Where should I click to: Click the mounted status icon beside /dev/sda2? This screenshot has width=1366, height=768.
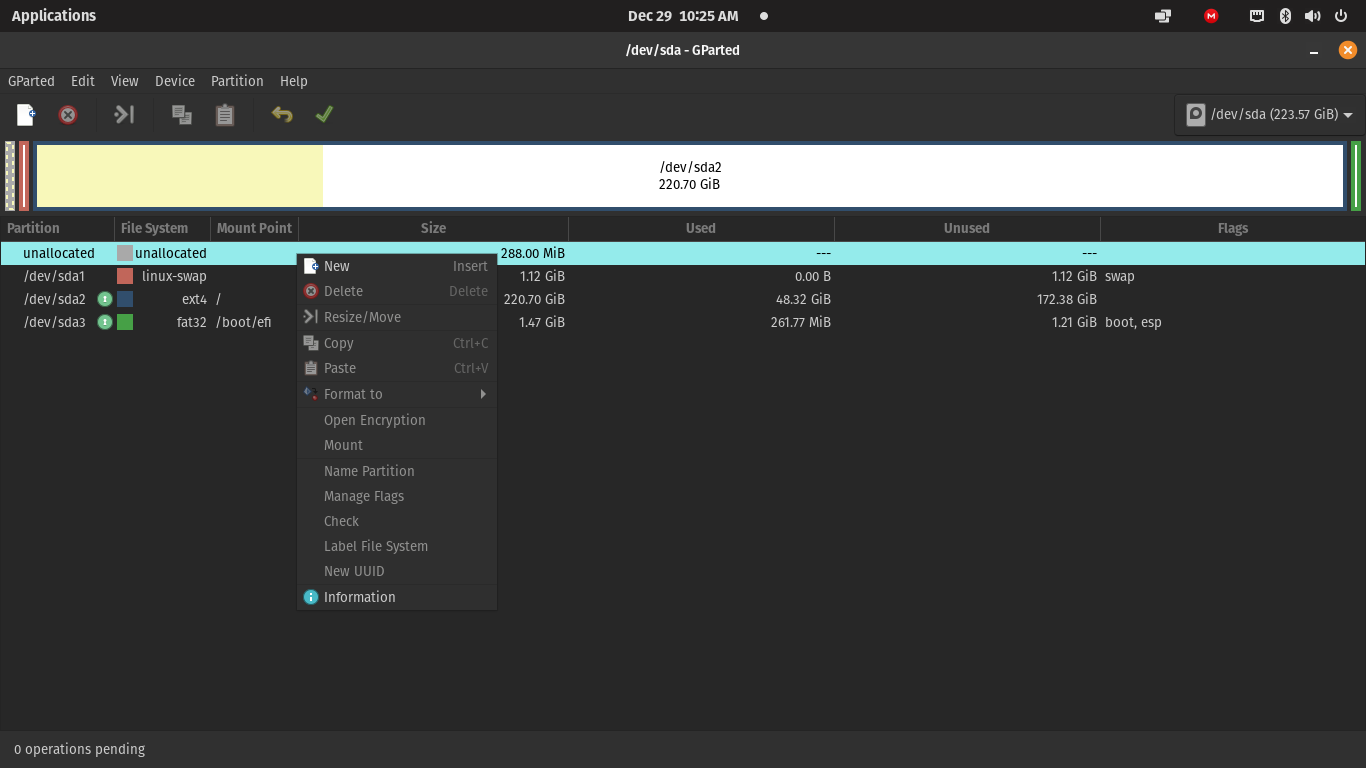pyautogui.click(x=104, y=299)
